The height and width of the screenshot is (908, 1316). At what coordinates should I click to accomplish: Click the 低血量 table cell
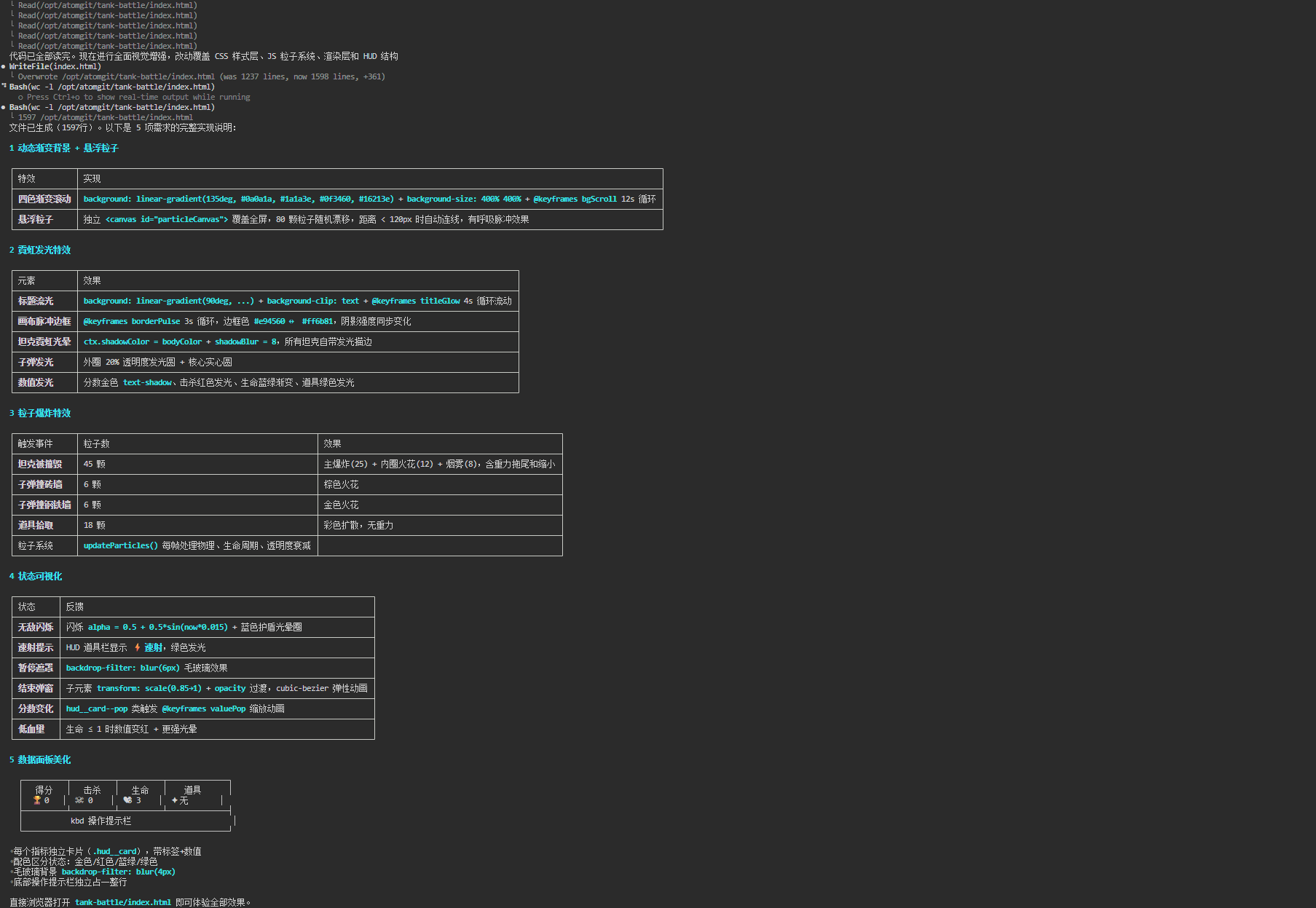click(x=36, y=729)
